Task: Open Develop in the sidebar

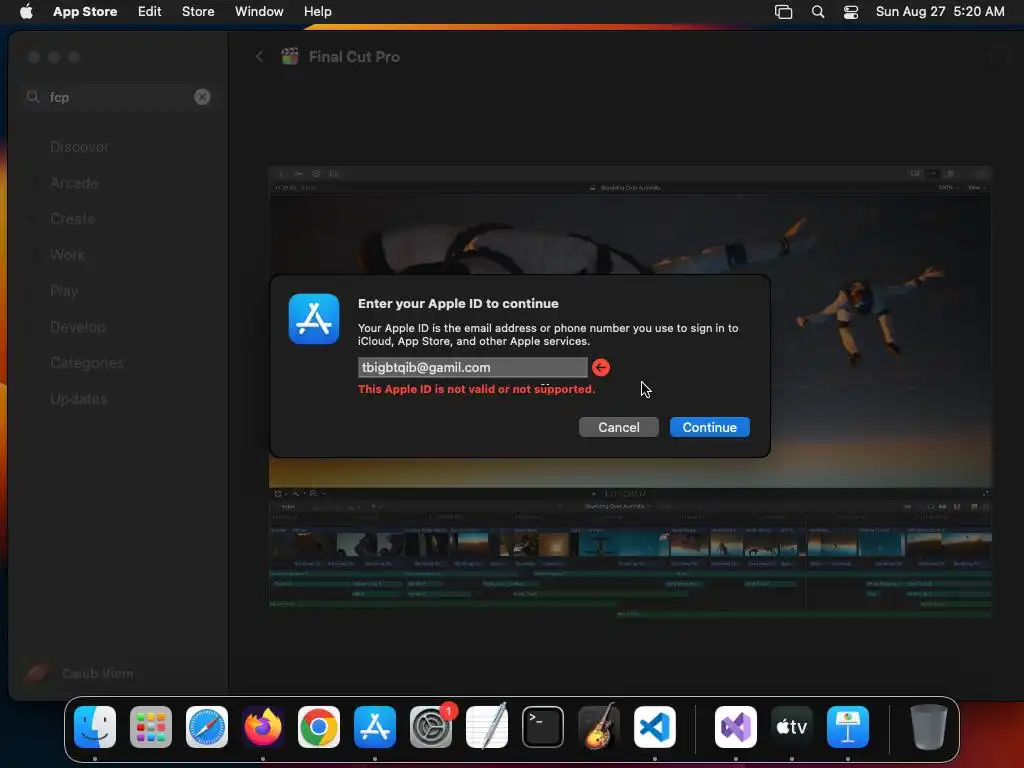Action: 78,327
